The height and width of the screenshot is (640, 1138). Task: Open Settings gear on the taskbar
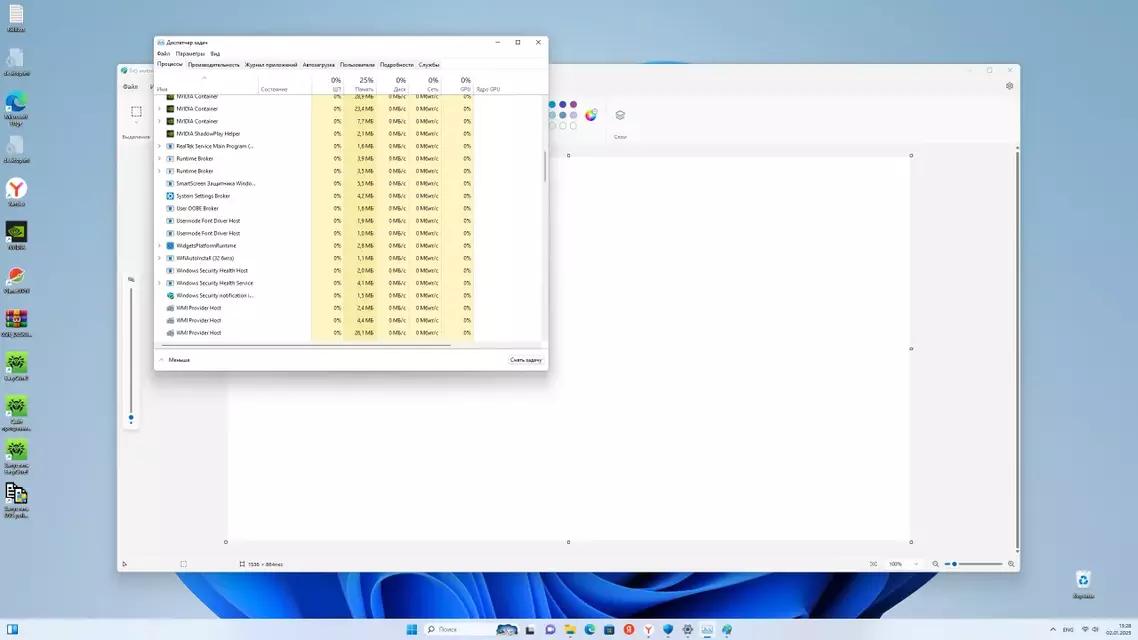tap(687, 629)
